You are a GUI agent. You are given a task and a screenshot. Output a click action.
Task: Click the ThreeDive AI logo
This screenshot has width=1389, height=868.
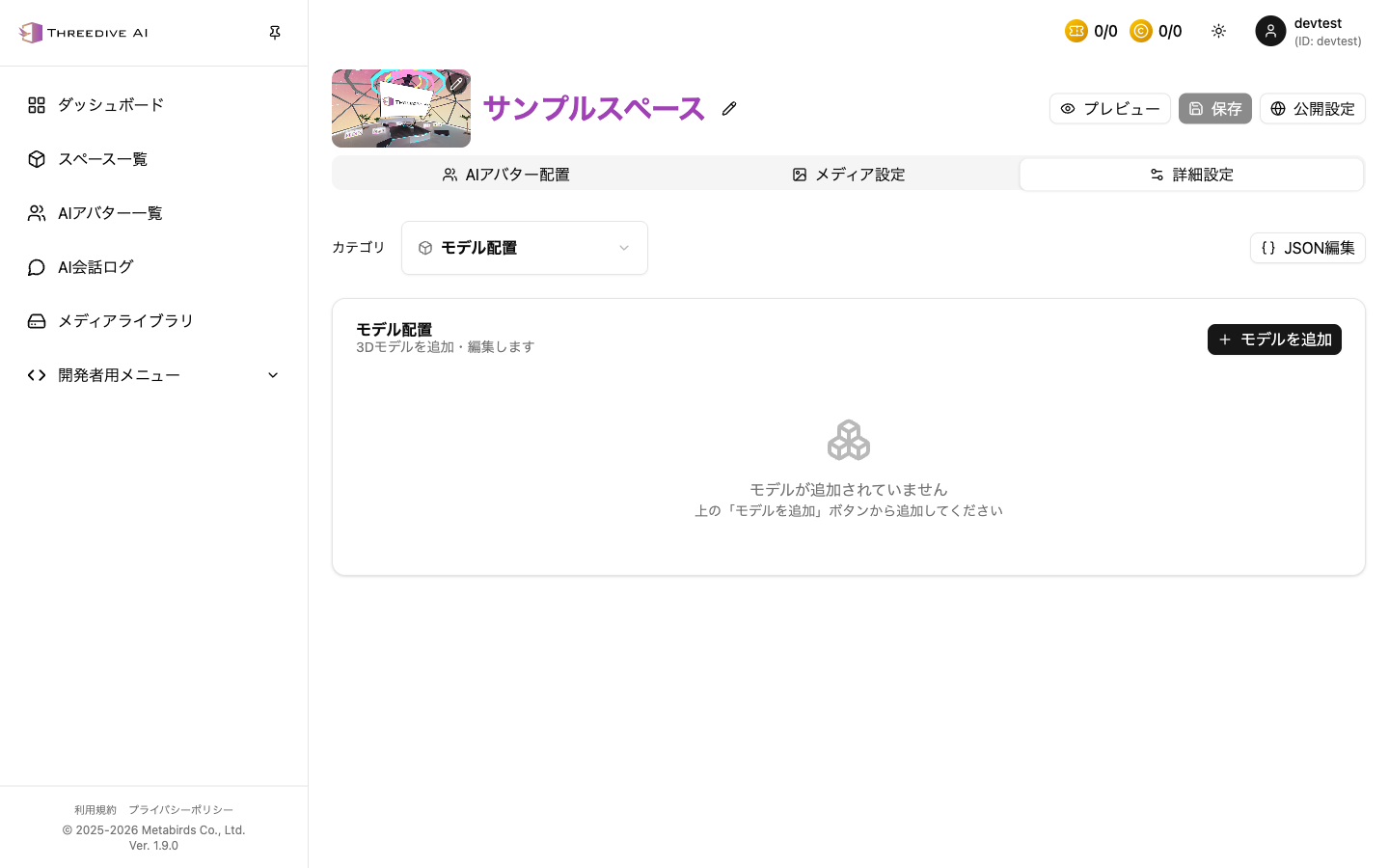pos(83,33)
